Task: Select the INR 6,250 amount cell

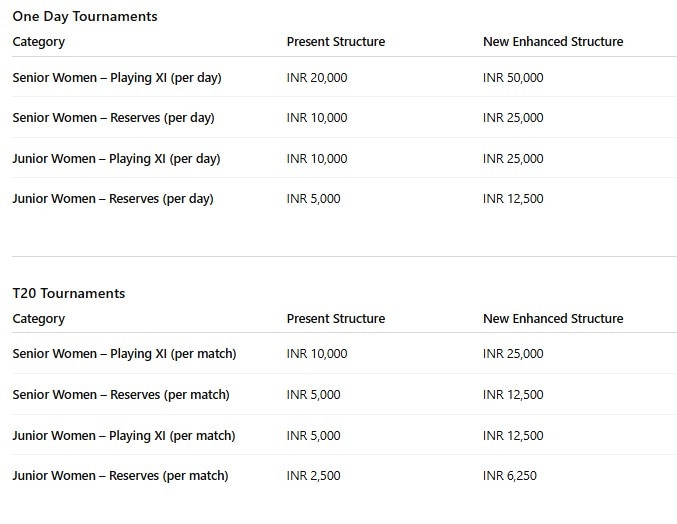Action: 510,476
